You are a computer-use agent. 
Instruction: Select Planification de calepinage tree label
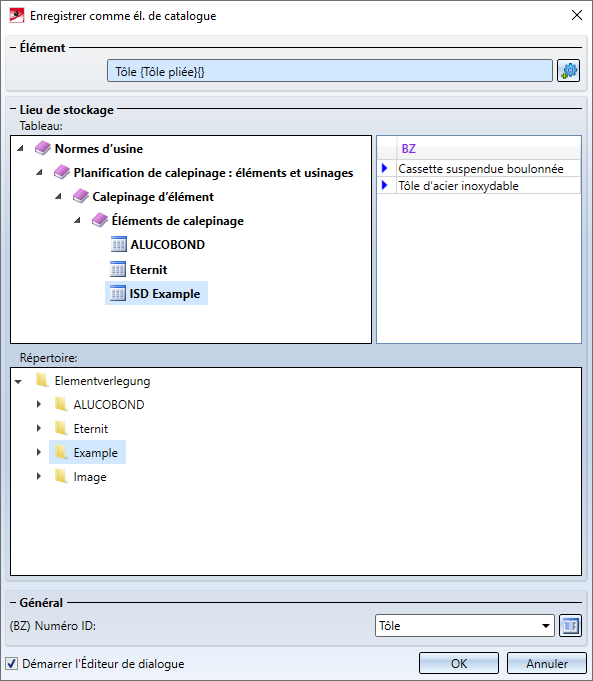(213, 173)
